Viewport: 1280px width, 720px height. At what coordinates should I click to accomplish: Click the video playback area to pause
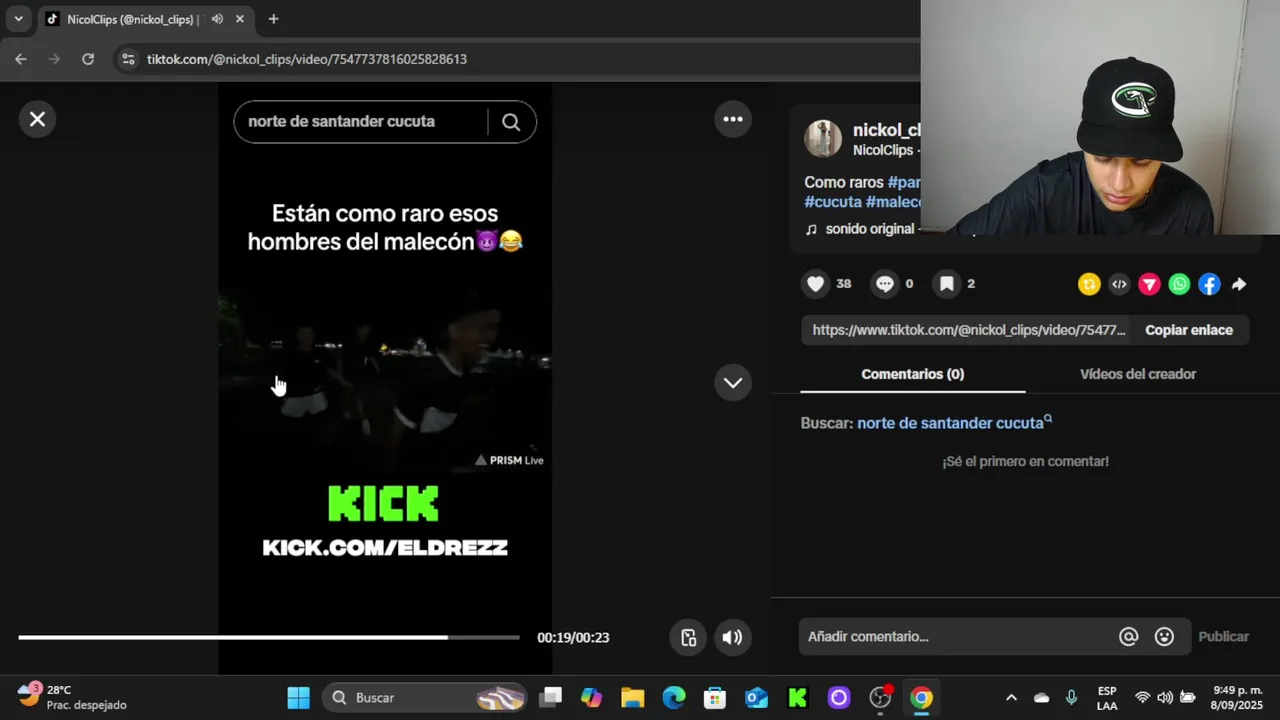pyautogui.click(x=385, y=380)
